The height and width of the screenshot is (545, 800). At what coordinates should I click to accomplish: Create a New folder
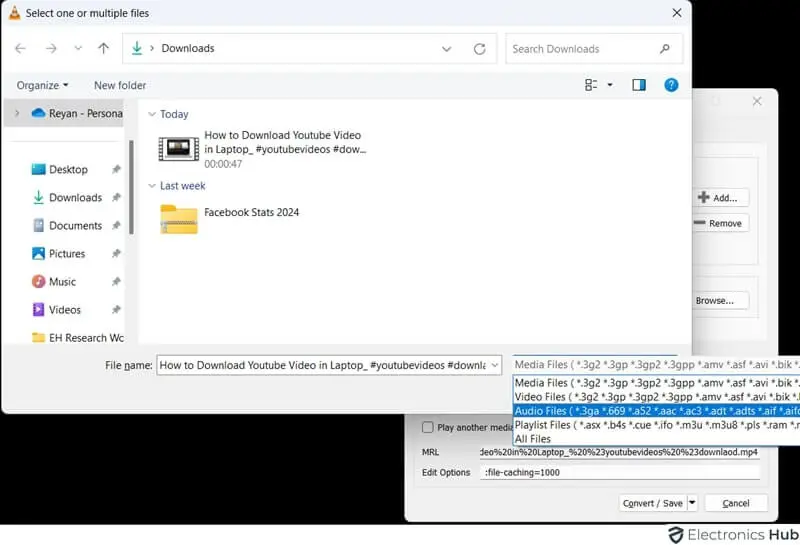click(x=120, y=85)
